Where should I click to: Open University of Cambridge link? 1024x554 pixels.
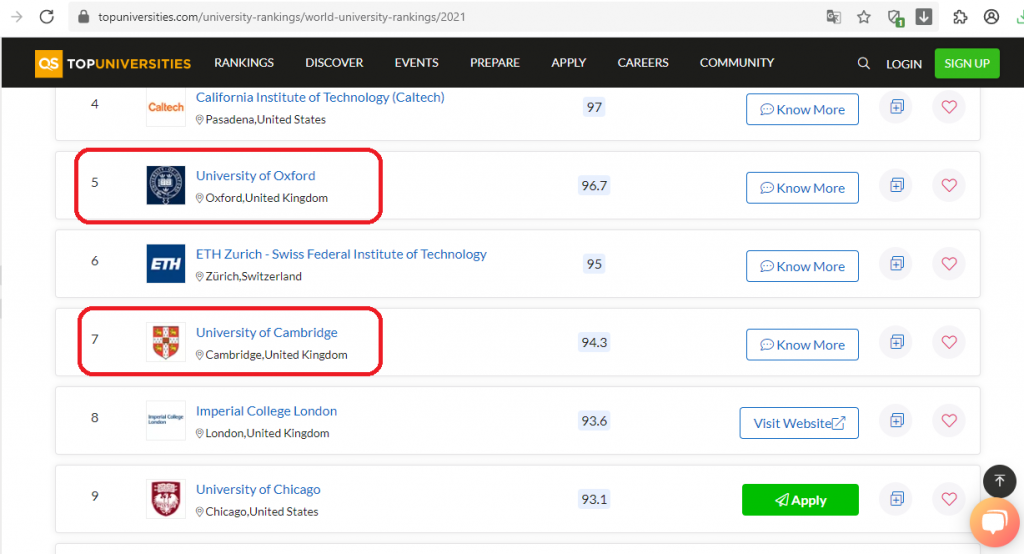pos(266,333)
